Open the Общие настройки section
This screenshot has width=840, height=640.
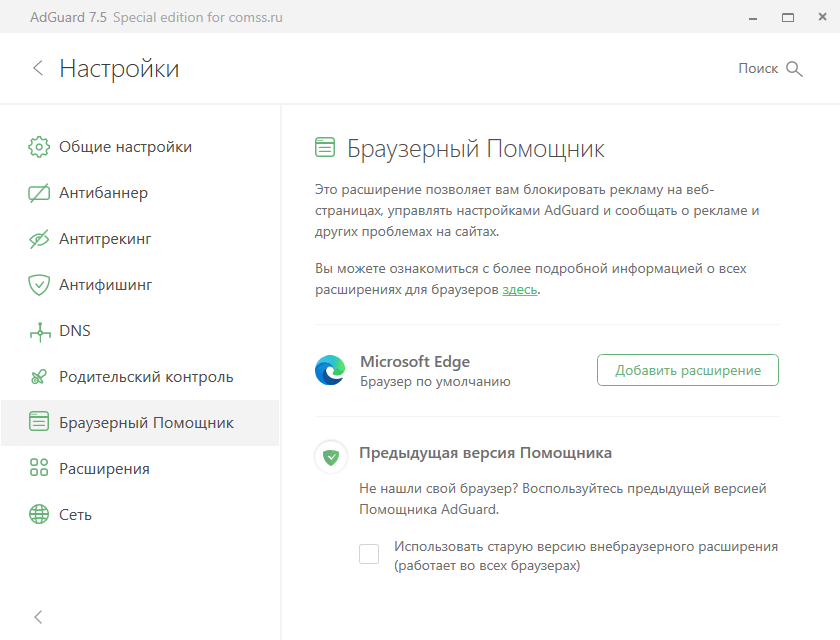[x=125, y=147]
